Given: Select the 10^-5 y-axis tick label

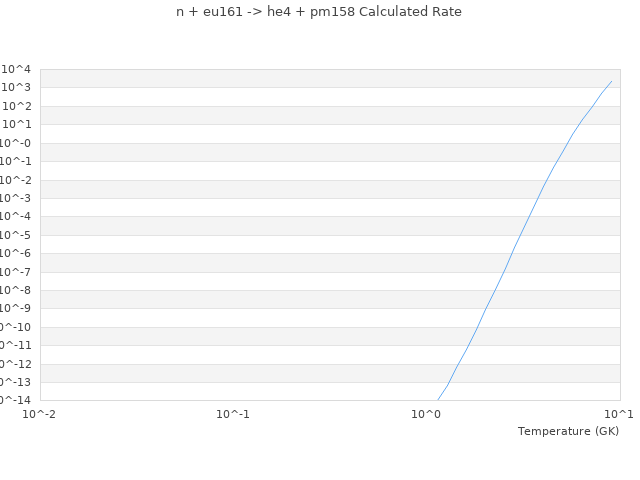Looking at the screenshot, I should (16, 235).
